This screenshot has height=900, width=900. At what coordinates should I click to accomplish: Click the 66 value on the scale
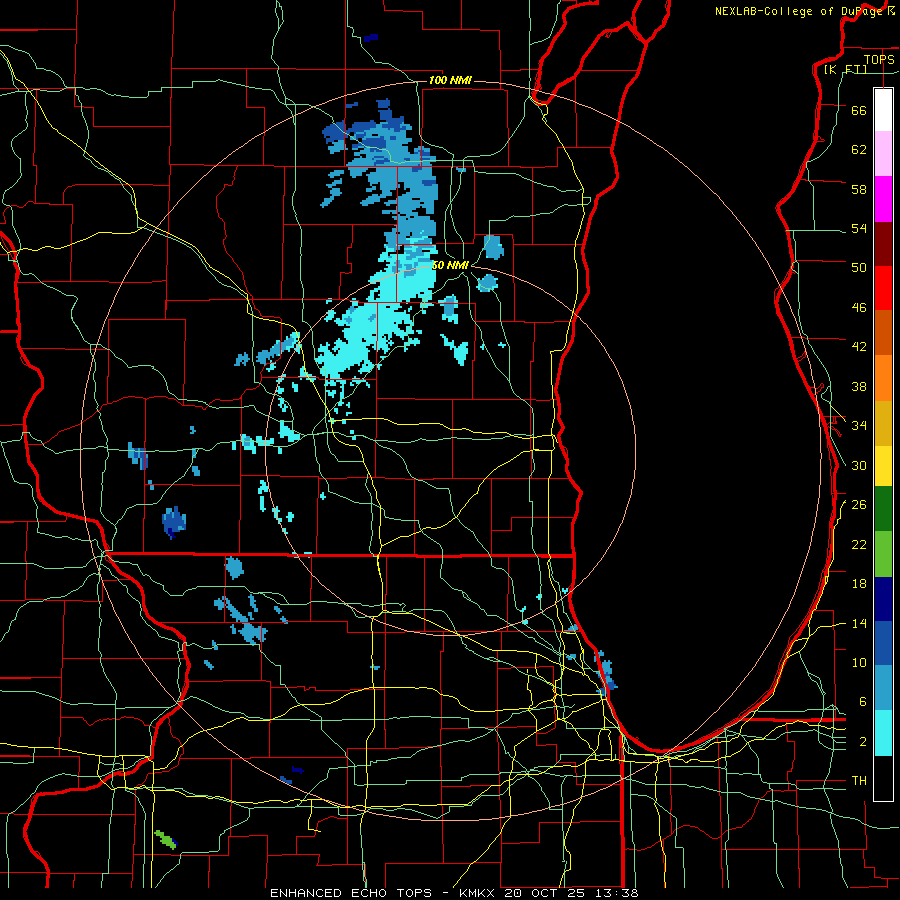859,110
